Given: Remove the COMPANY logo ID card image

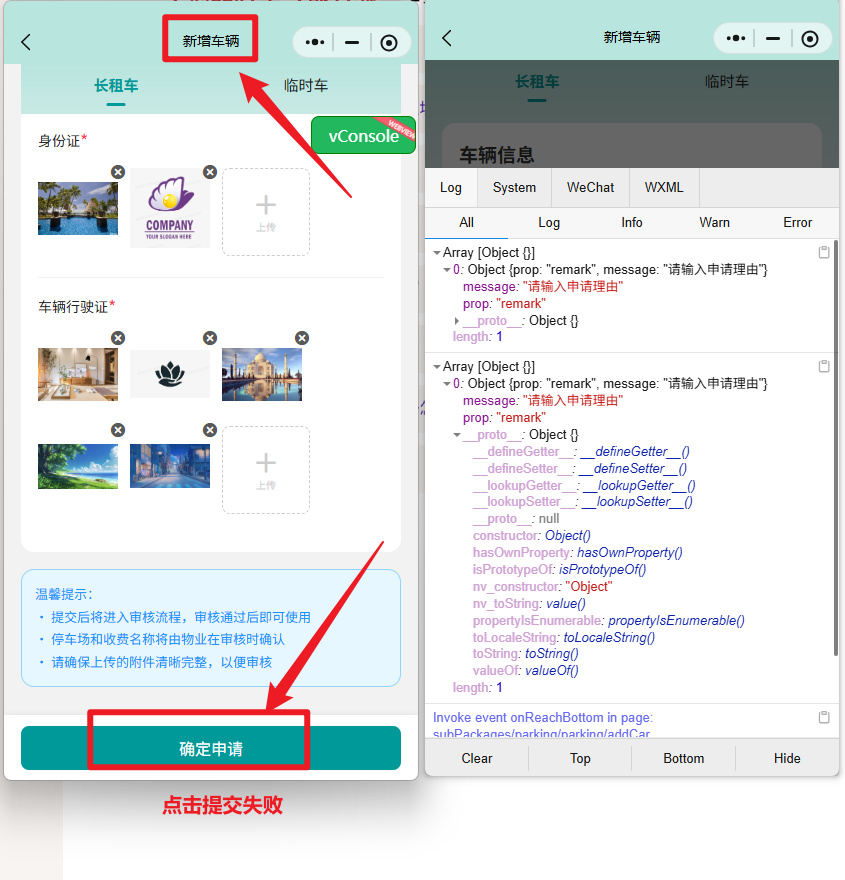Looking at the screenshot, I should pos(209,172).
